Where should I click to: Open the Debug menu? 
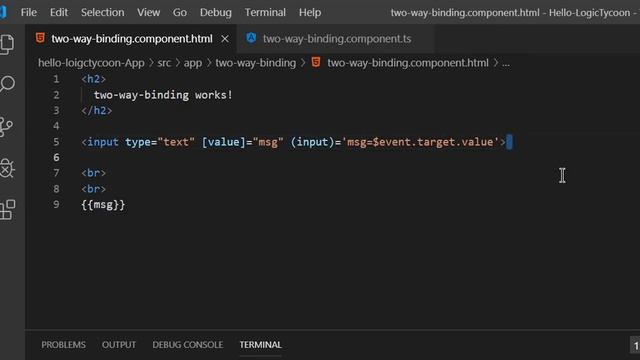[216, 12]
